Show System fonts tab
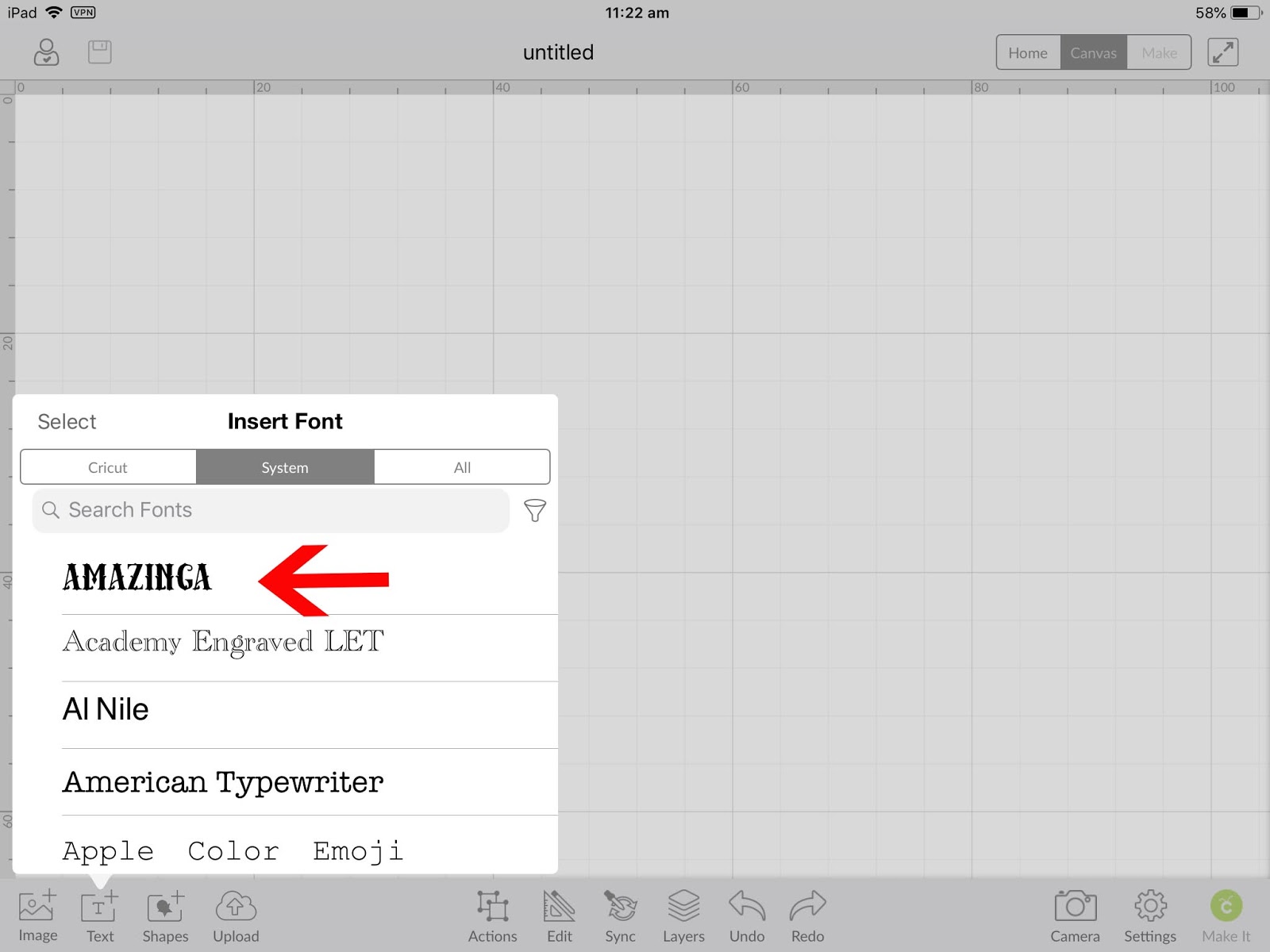This screenshot has width=1270, height=952. pyautogui.click(x=285, y=467)
